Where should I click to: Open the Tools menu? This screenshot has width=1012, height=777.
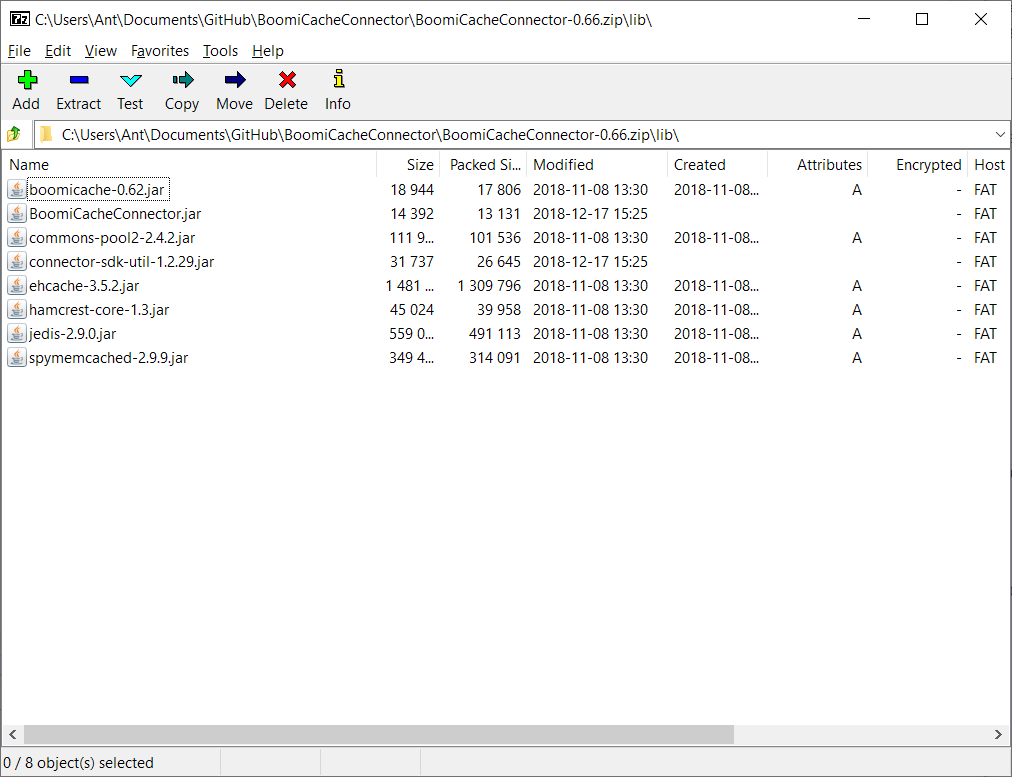click(220, 51)
